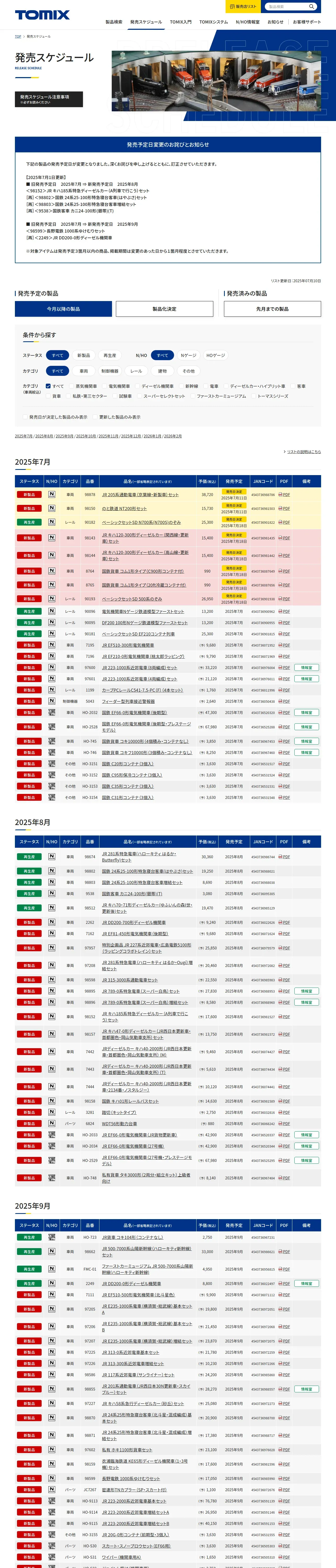Click the HO gauge icon in HO-2032 row

(52, 712)
